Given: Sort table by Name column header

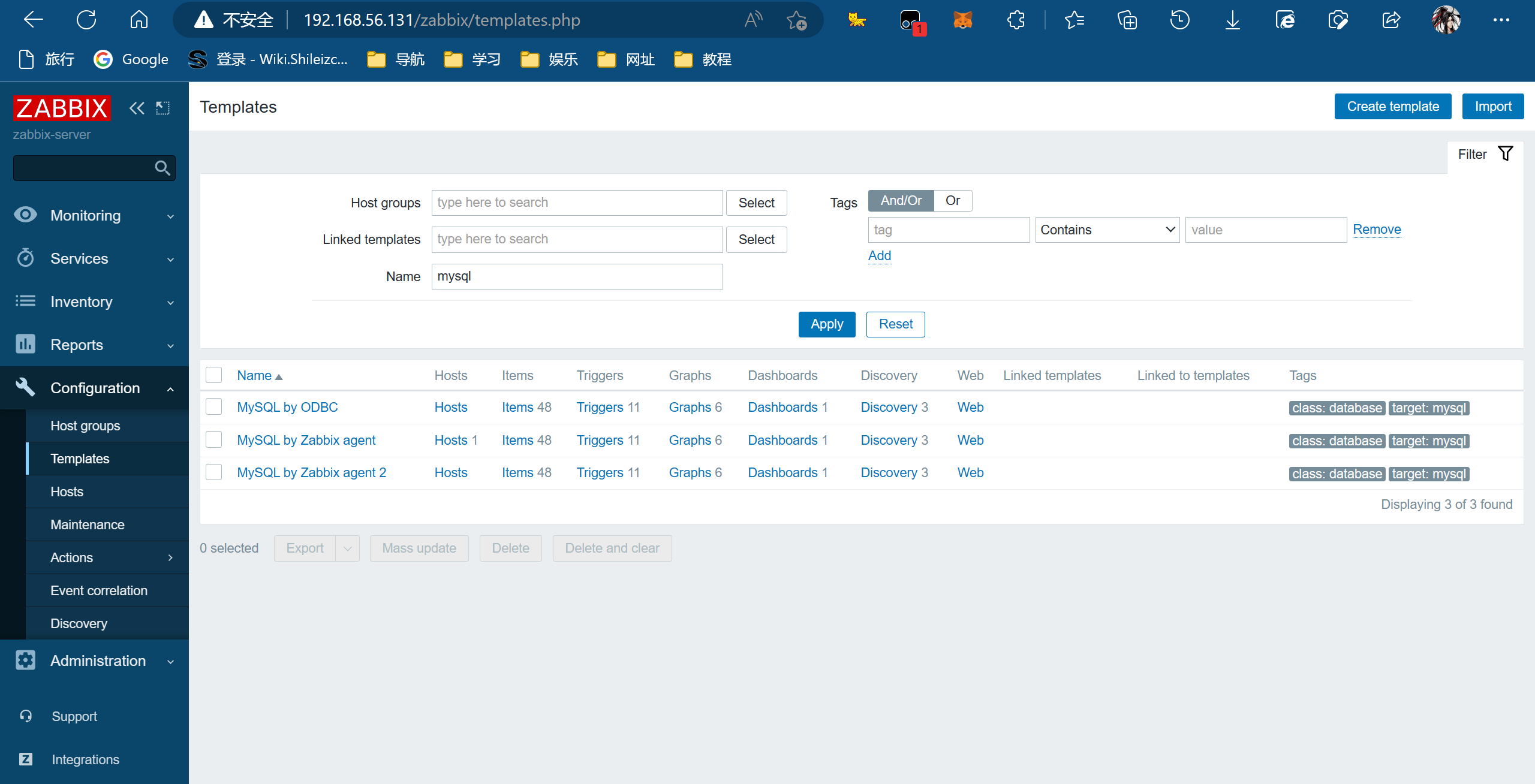Looking at the screenshot, I should point(254,375).
